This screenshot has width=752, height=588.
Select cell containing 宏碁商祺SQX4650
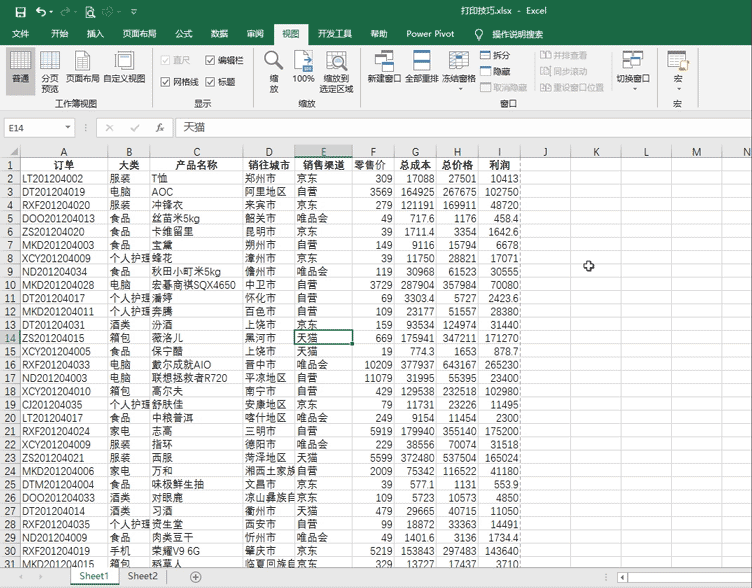click(196, 285)
